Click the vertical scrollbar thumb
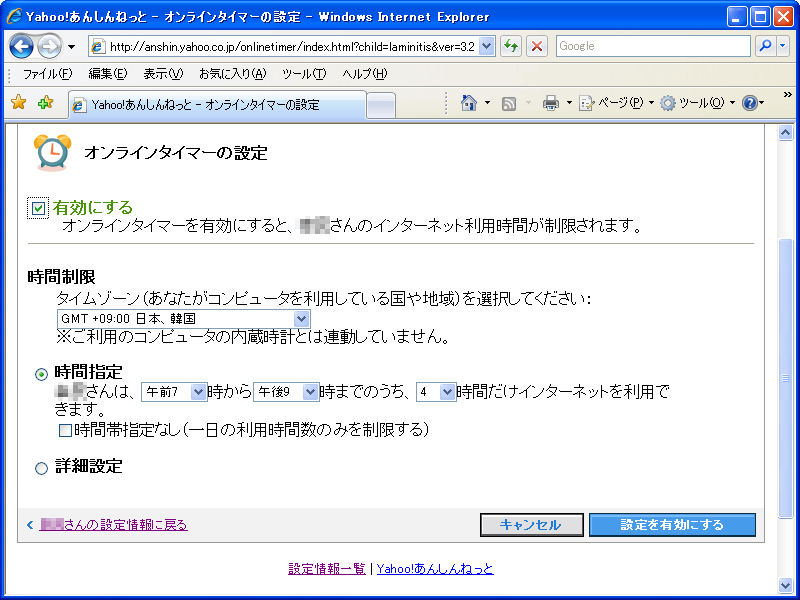The image size is (800, 600). (x=786, y=378)
